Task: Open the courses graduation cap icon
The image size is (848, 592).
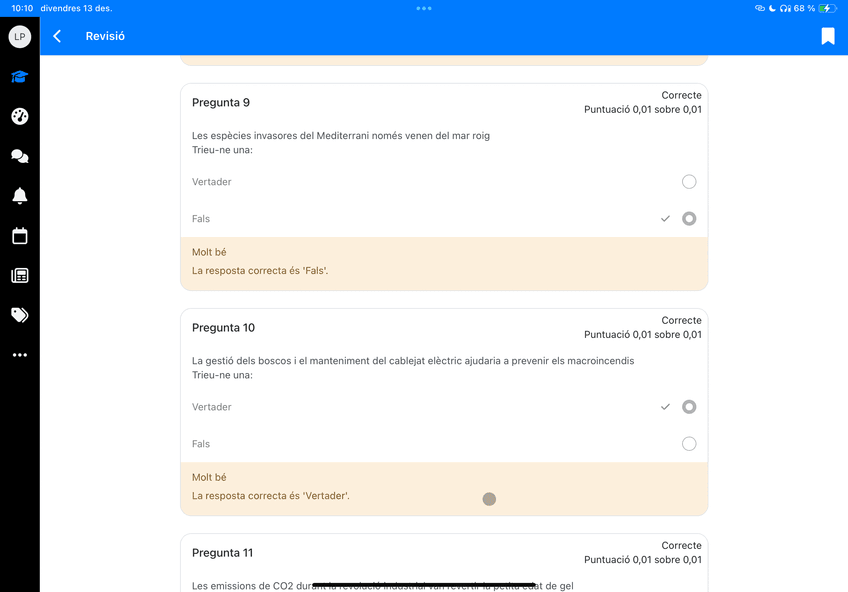Action: point(20,77)
